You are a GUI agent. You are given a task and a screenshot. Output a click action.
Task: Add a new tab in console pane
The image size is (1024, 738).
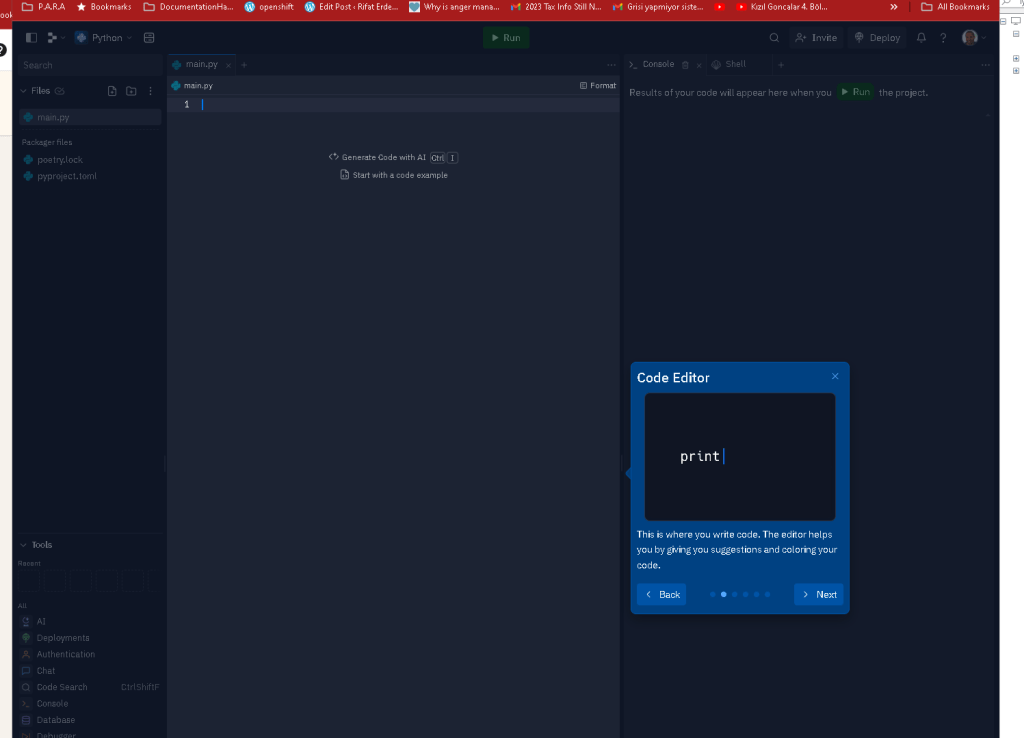click(x=781, y=65)
